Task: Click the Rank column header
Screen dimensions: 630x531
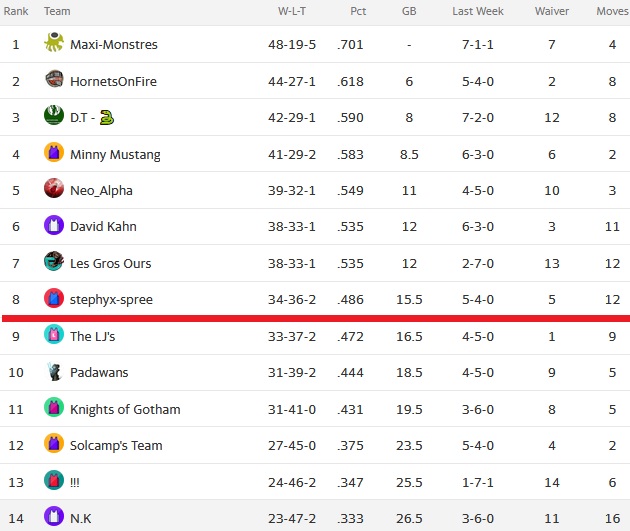Action: point(16,11)
